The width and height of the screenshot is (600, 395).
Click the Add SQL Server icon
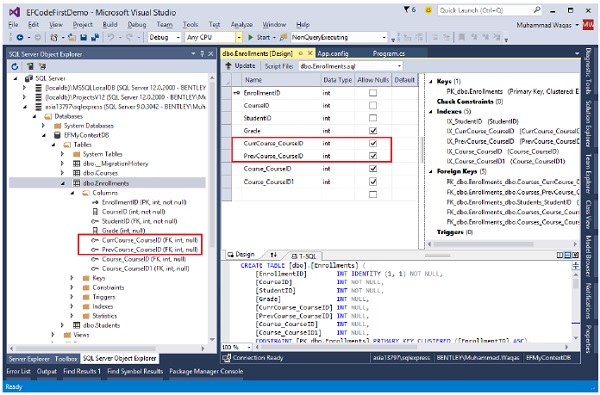[x=30, y=67]
